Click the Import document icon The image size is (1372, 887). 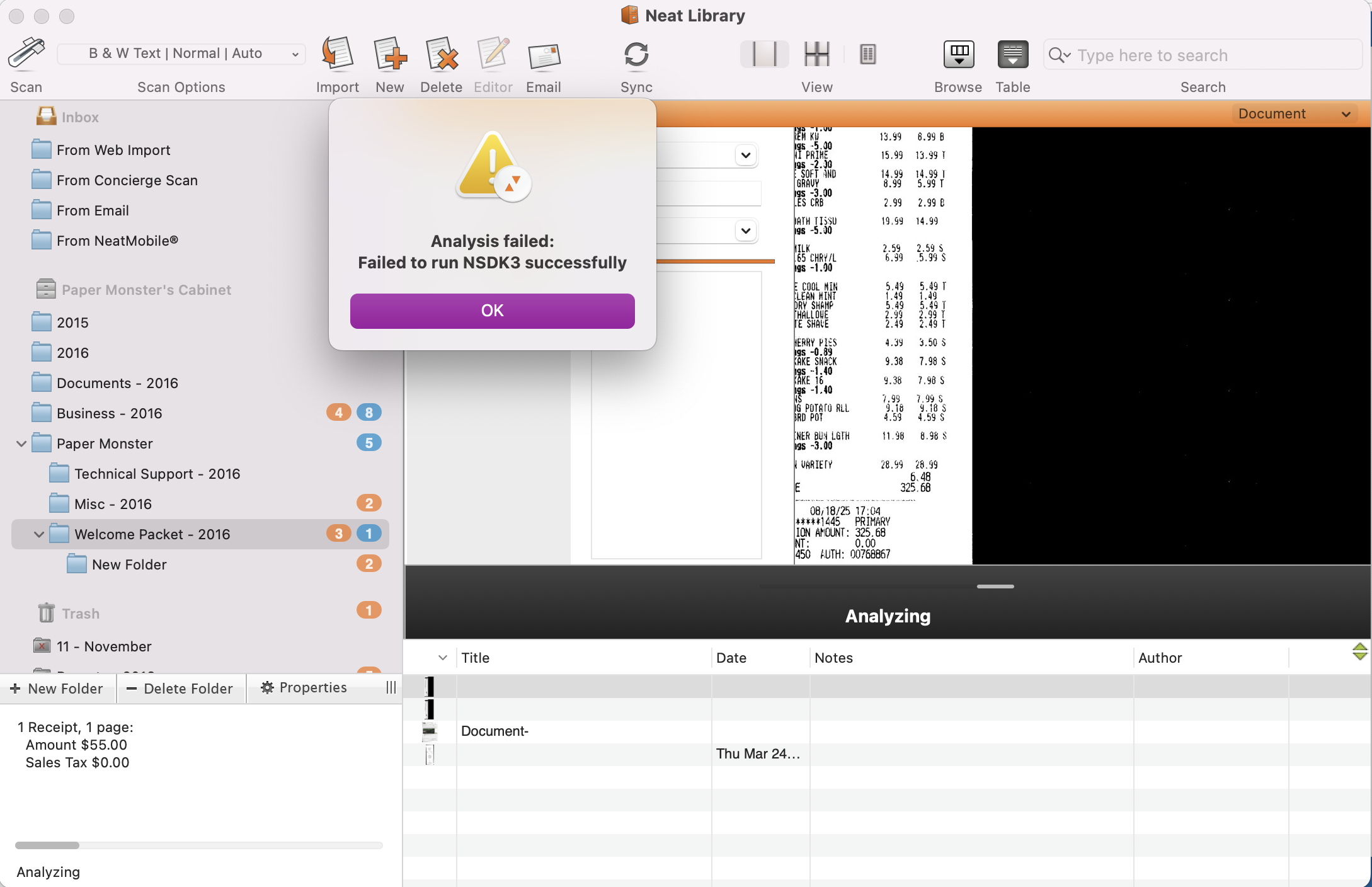(x=337, y=54)
